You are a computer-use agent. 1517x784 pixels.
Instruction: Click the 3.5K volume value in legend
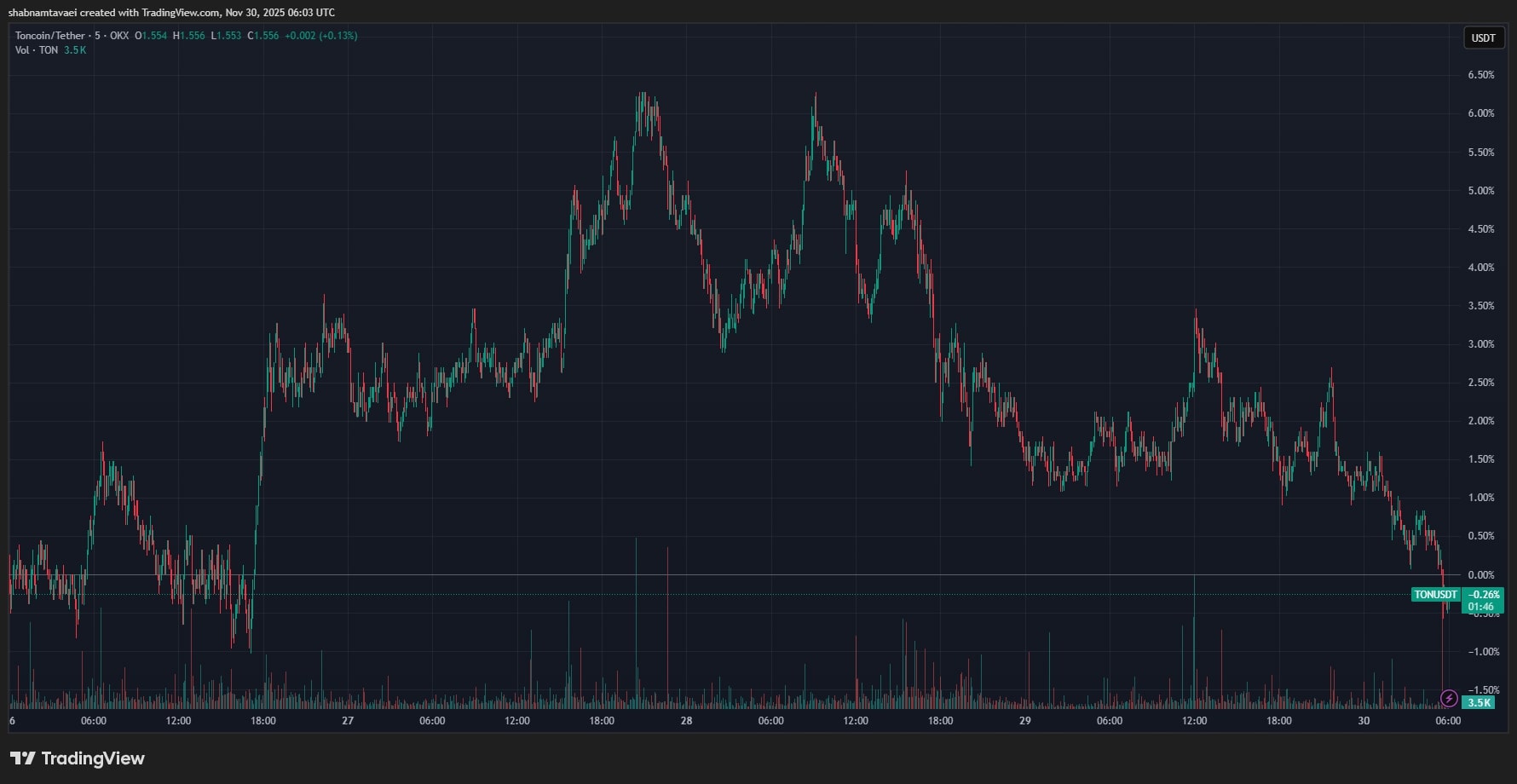(x=75, y=50)
